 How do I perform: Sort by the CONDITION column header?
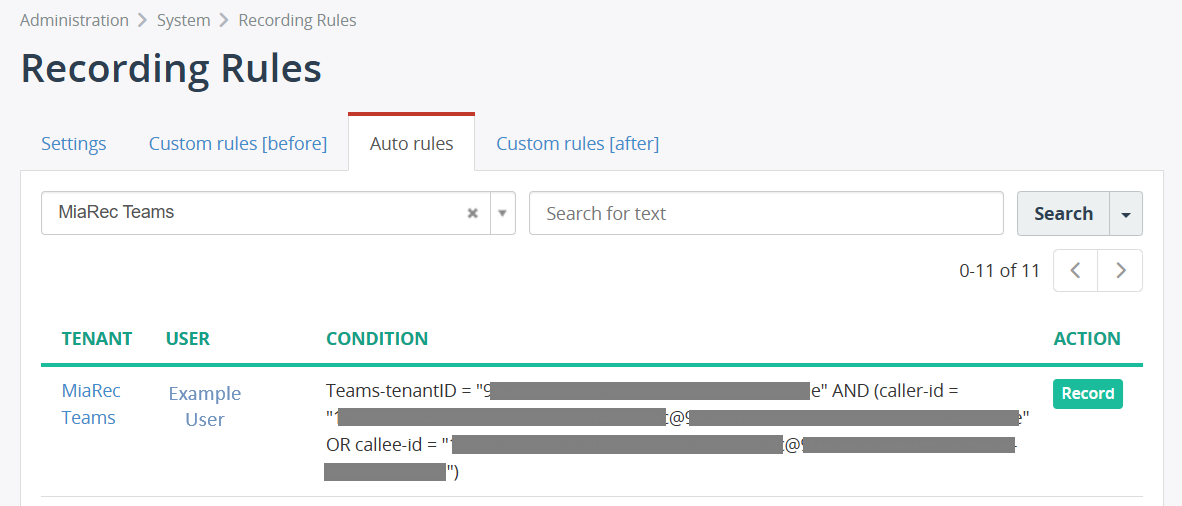tap(377, 339)
